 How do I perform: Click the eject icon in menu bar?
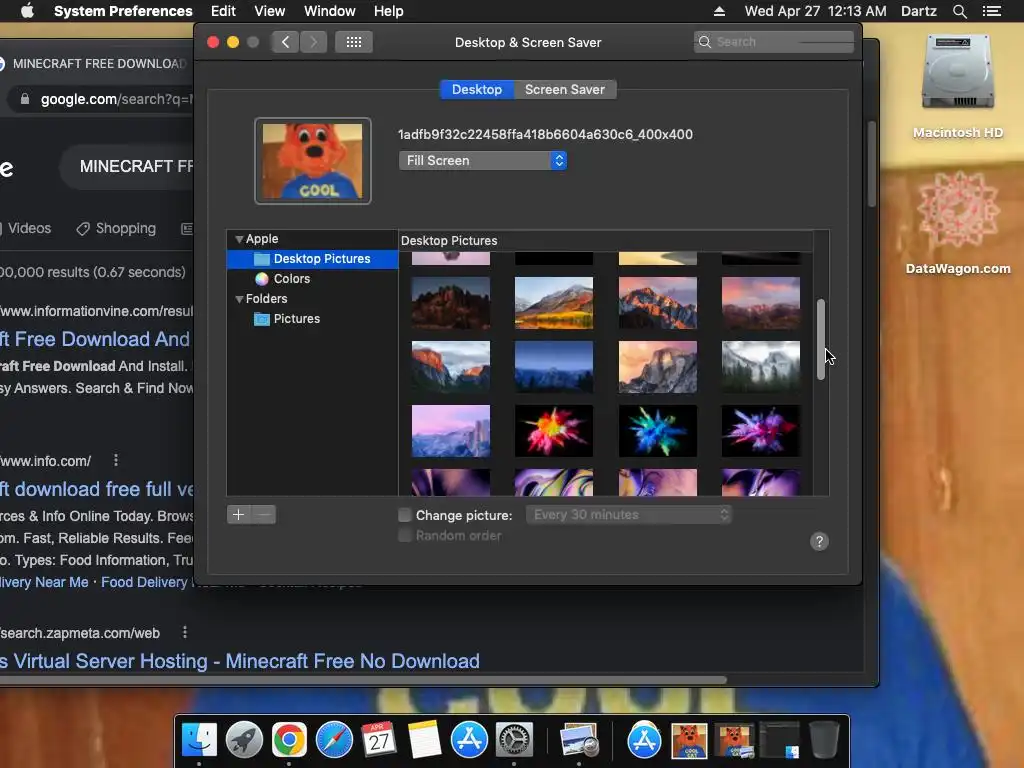pos(719,11)
